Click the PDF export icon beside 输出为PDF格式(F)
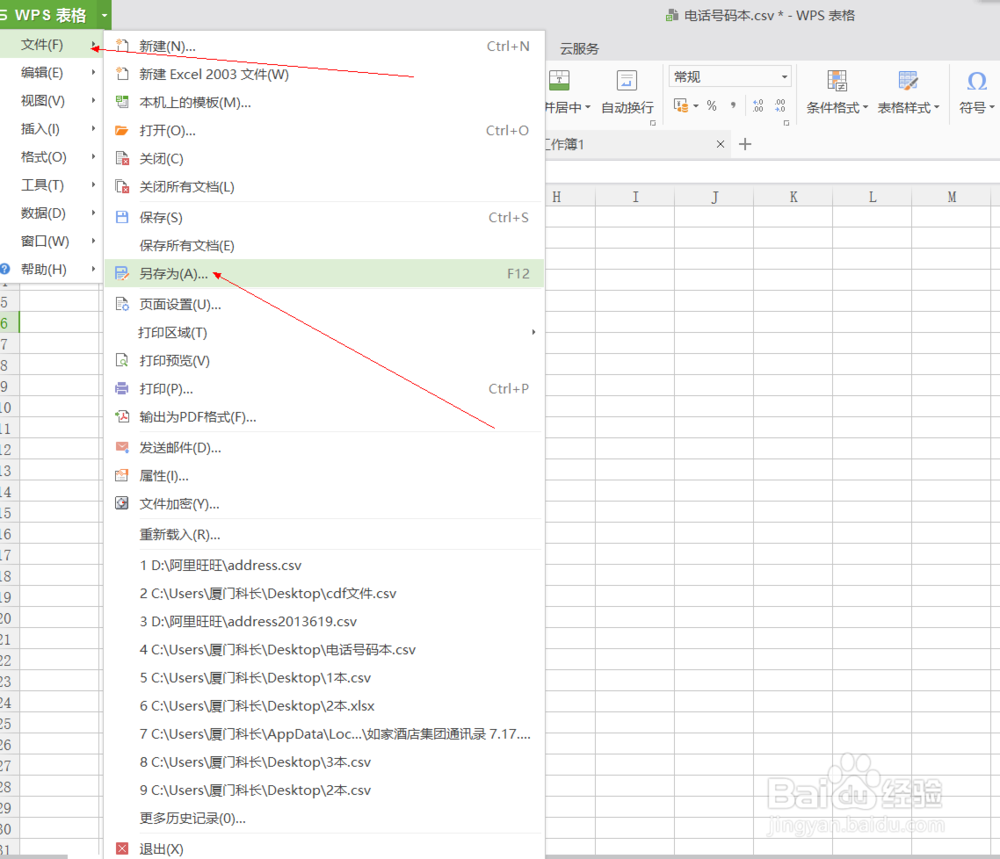 pos(122,416)
